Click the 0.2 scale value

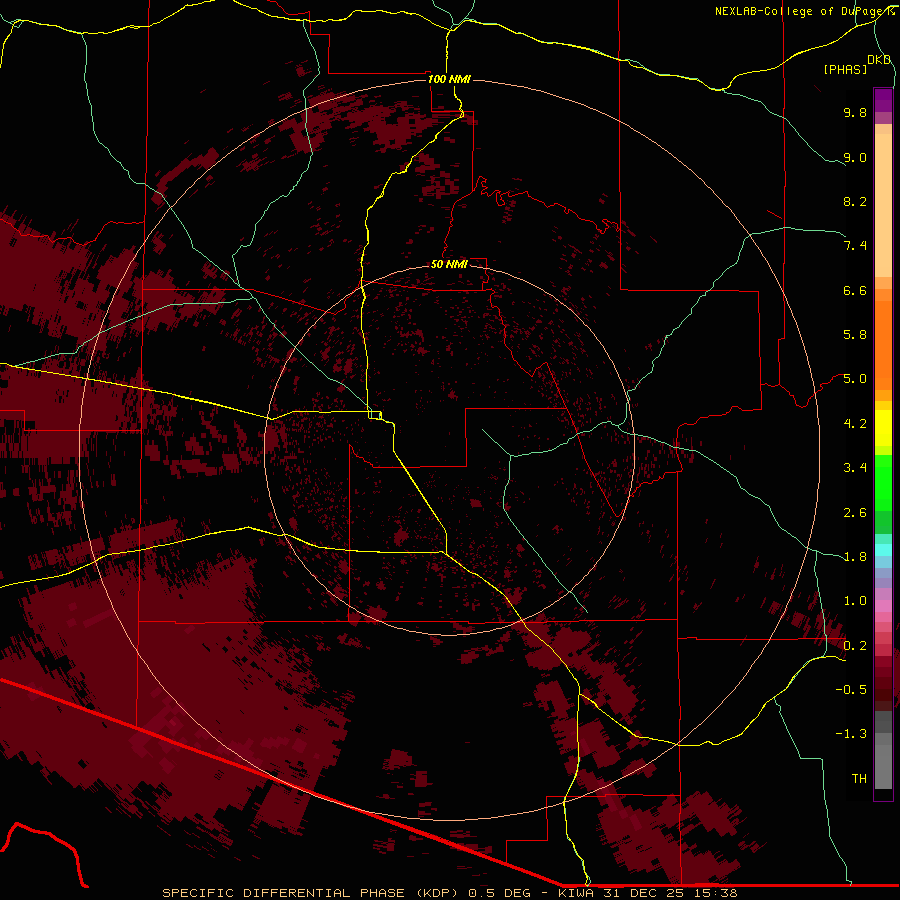click(855, 646)
